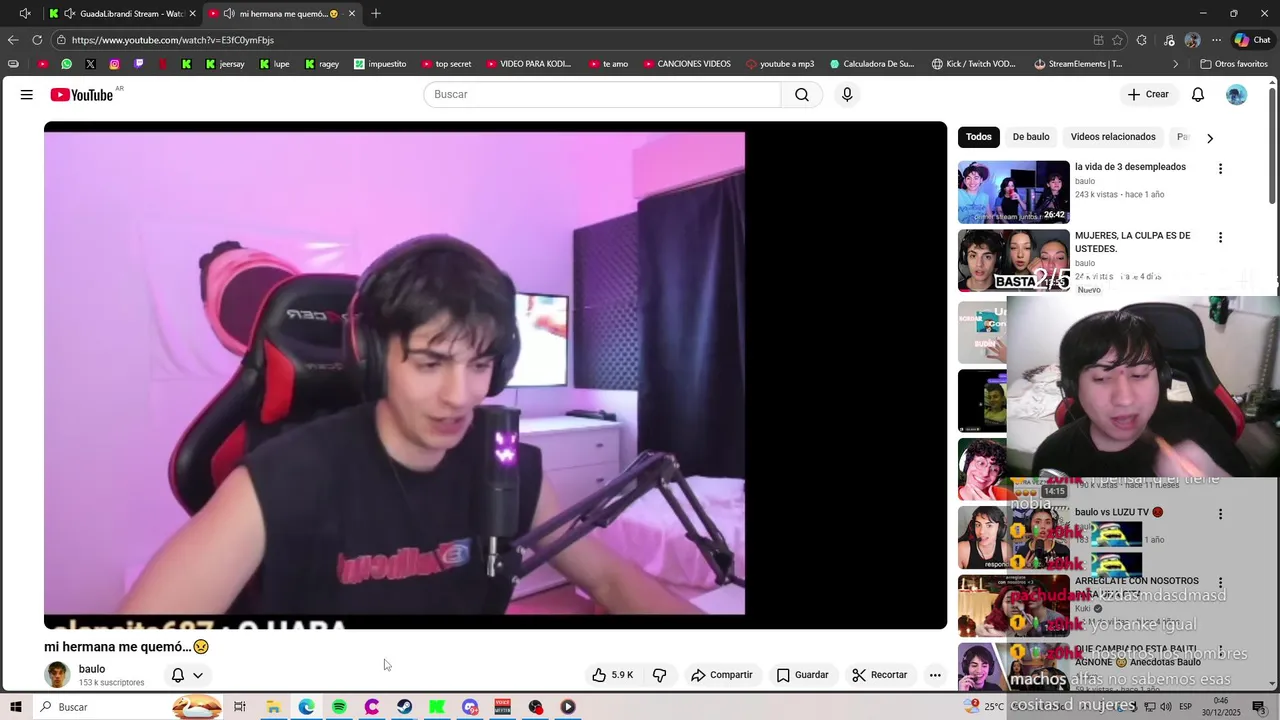Screen dimensions: 1280x720
Task: Open the 'top secret' bookmark
Action: [x=446, y=64]
